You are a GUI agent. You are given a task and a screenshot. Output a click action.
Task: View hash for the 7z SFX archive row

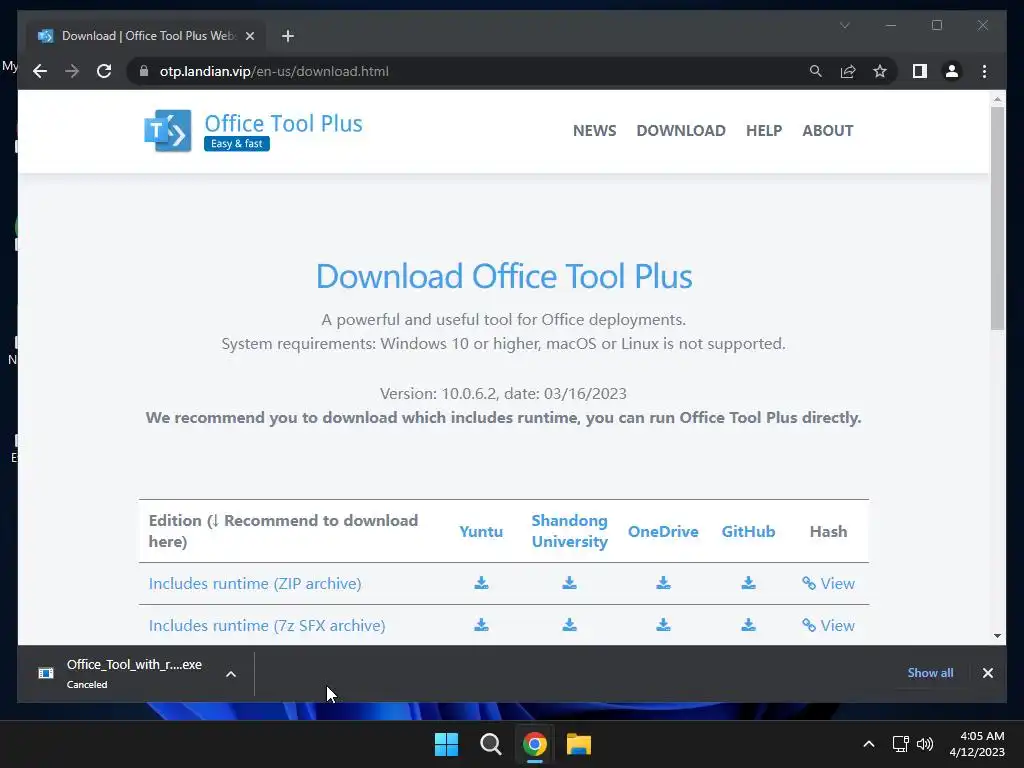(x=828, y=626)
